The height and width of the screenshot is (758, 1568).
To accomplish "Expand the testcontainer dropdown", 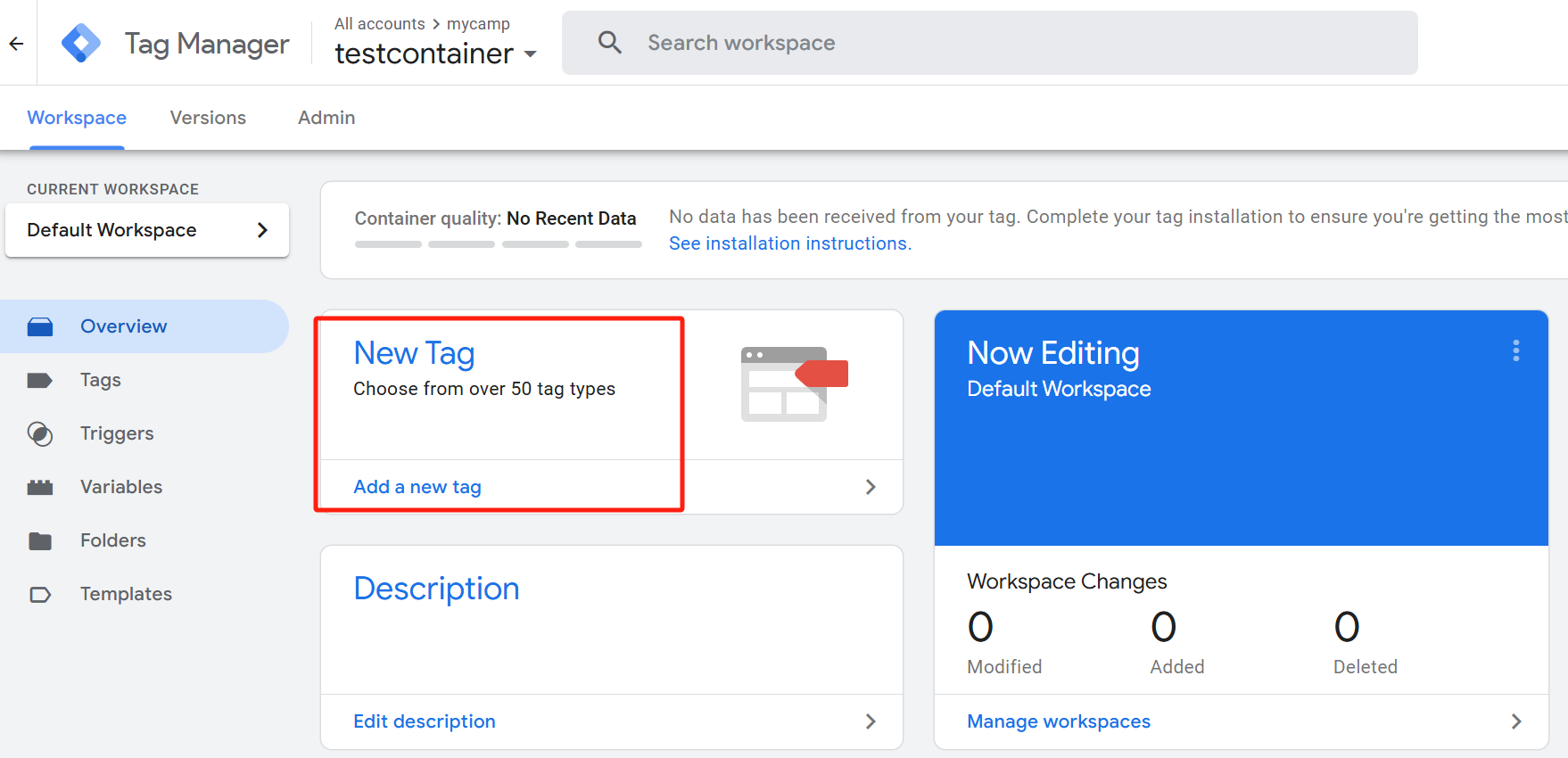I will click(x=530, y=54).
